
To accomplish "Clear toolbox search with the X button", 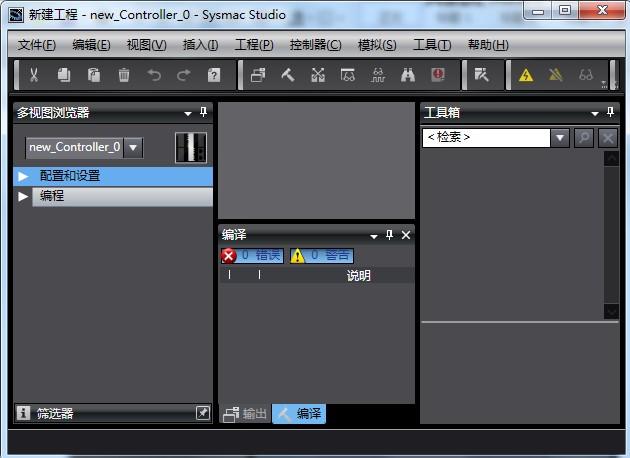I will 608,138.
